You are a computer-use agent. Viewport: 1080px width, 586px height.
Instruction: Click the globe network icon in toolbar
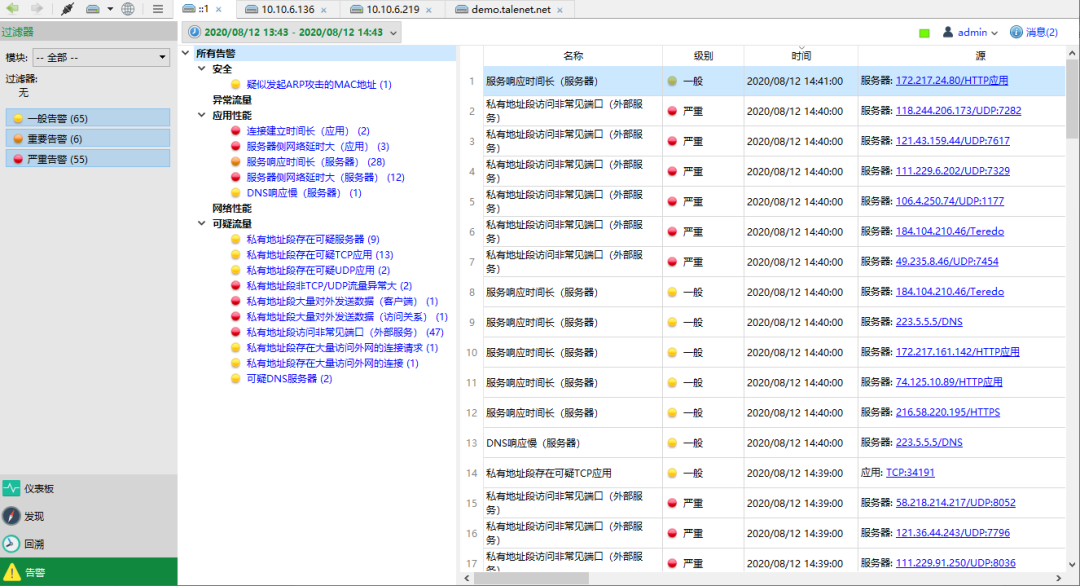tap(128, 9)
